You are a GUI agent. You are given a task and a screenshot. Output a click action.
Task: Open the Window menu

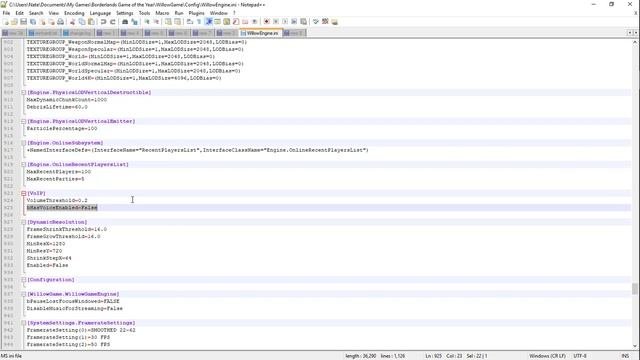pyautogui.click(x=218, y=13)
